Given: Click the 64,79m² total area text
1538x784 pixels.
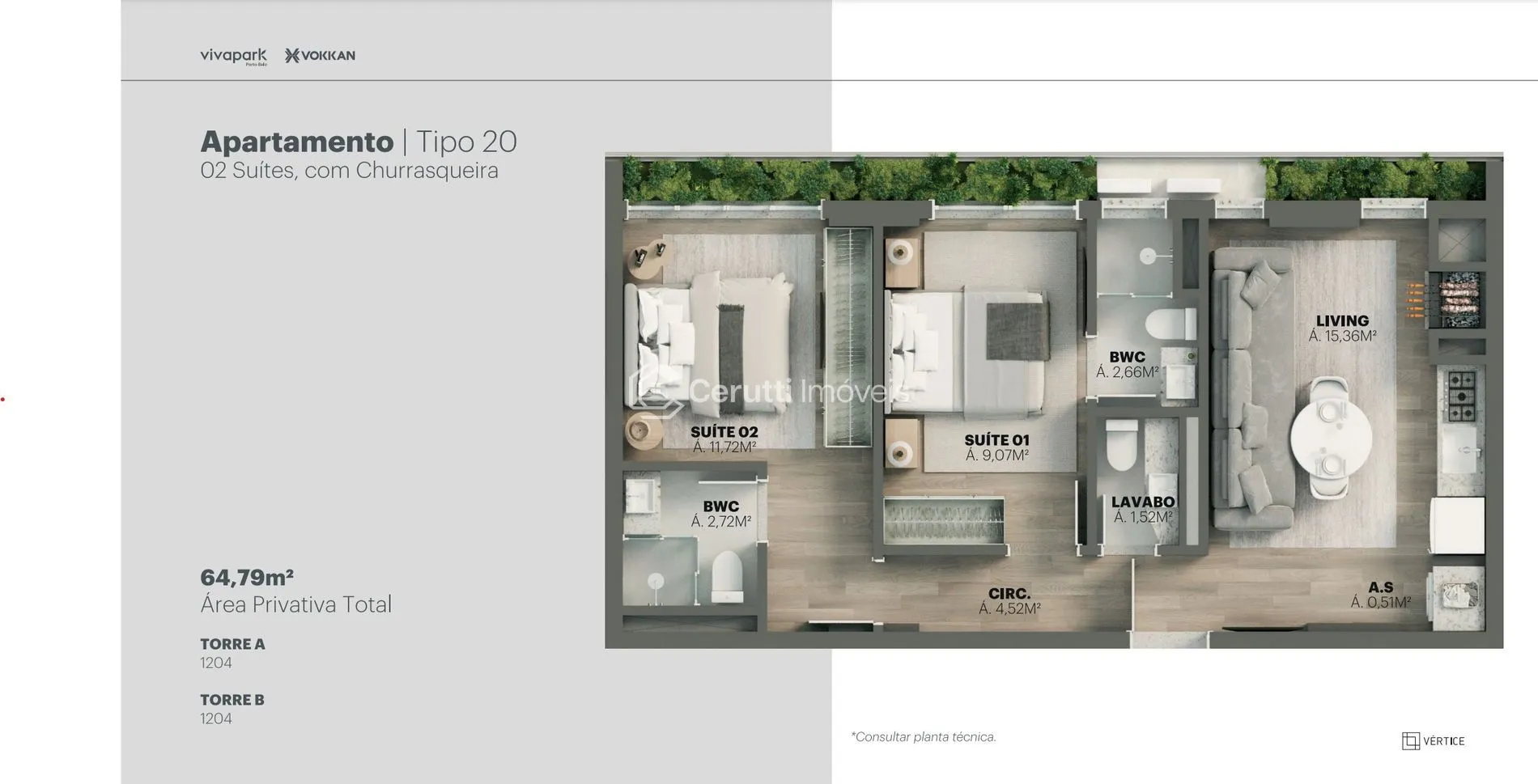Looking at the screenshot, I should 247,578.
